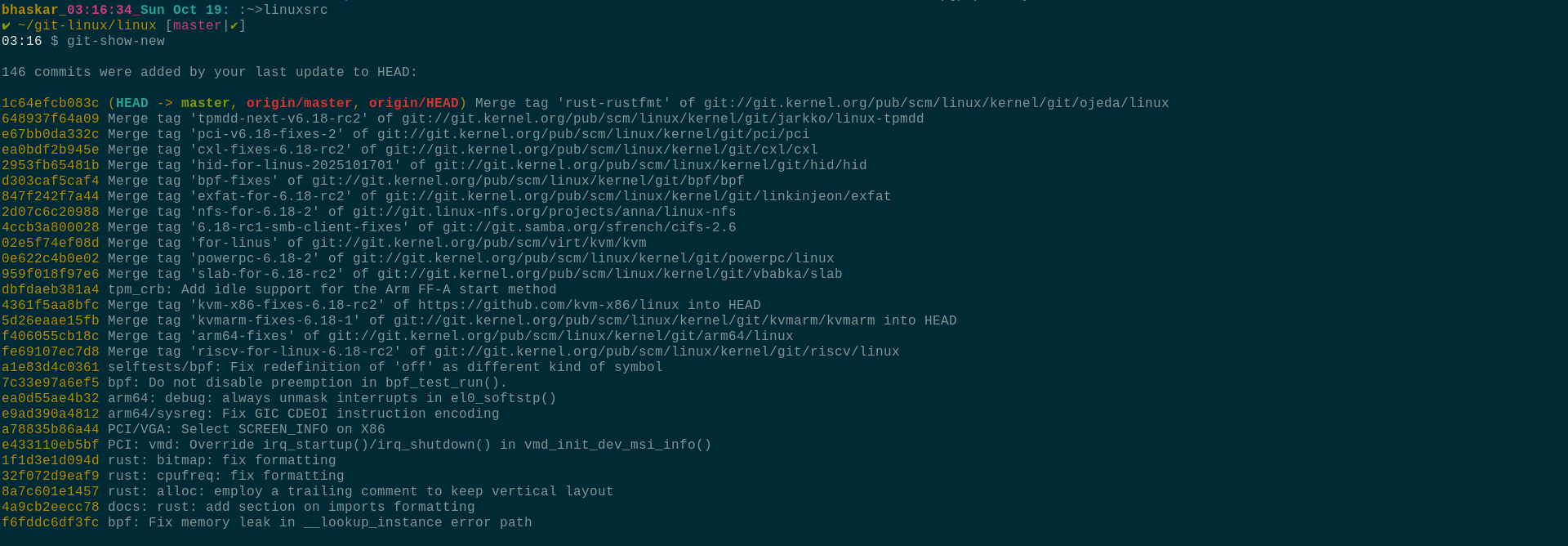
Task: Click commit hash 1c64efcb083c
Action: 50,103
